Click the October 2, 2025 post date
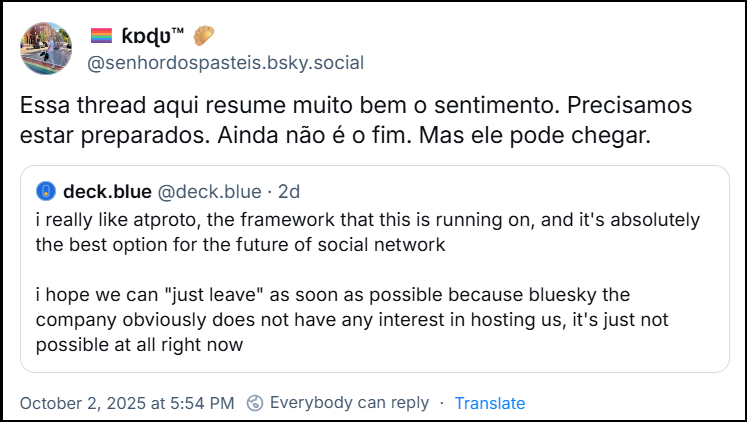Screen dimensions: 747x422 (x=127, y=403)
